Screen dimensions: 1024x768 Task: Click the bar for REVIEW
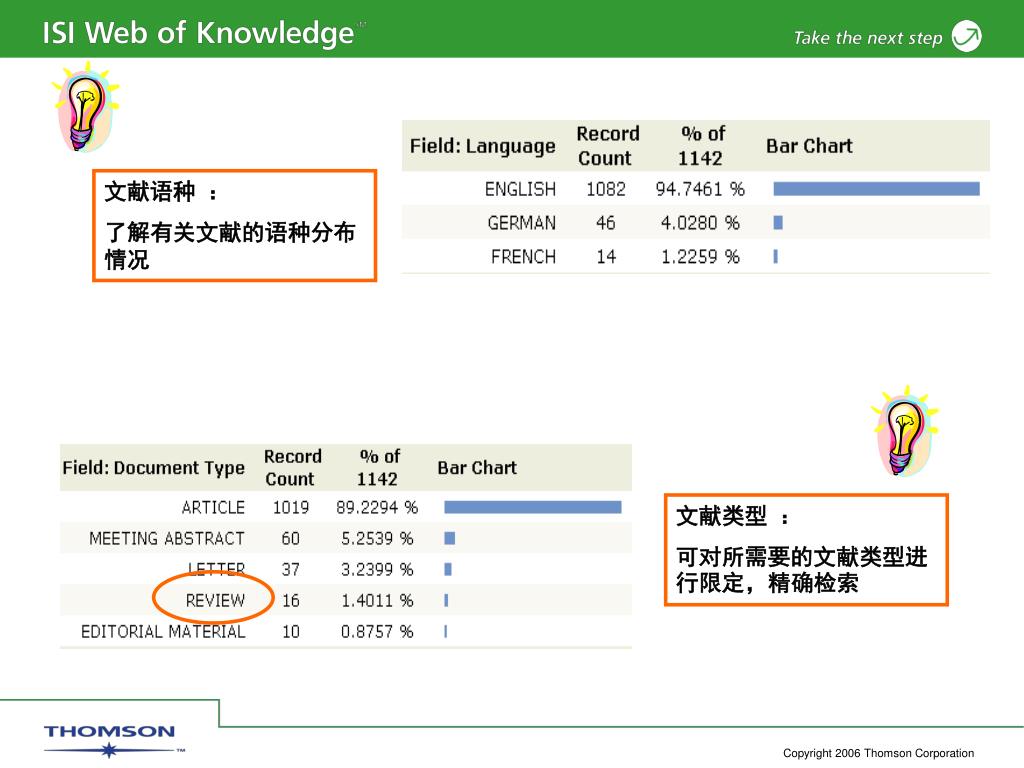(x=446, y=600)
